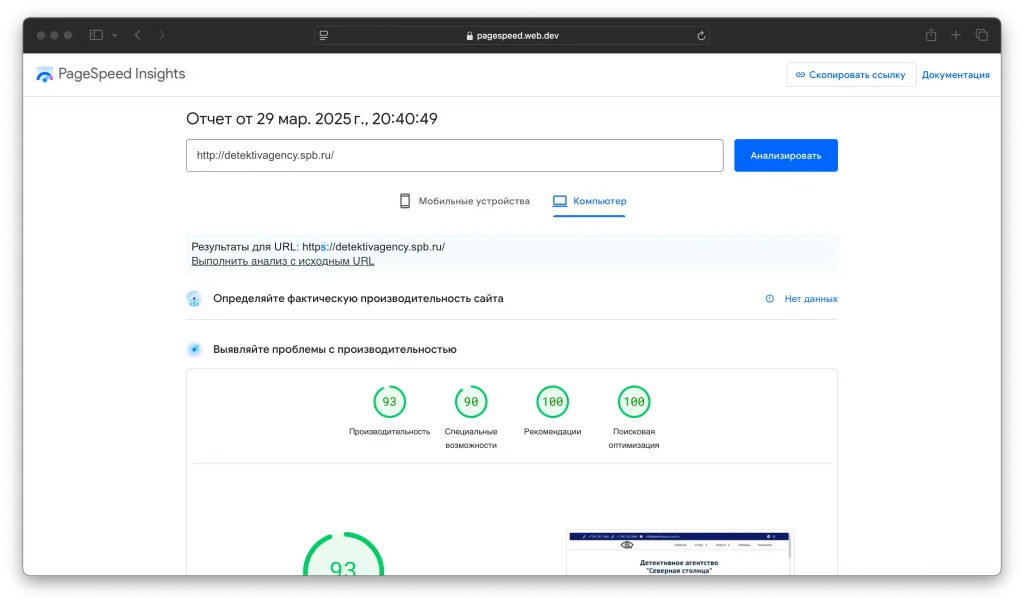Click the URL field with detektivagency.spb.ru

(x=455, y=155)
